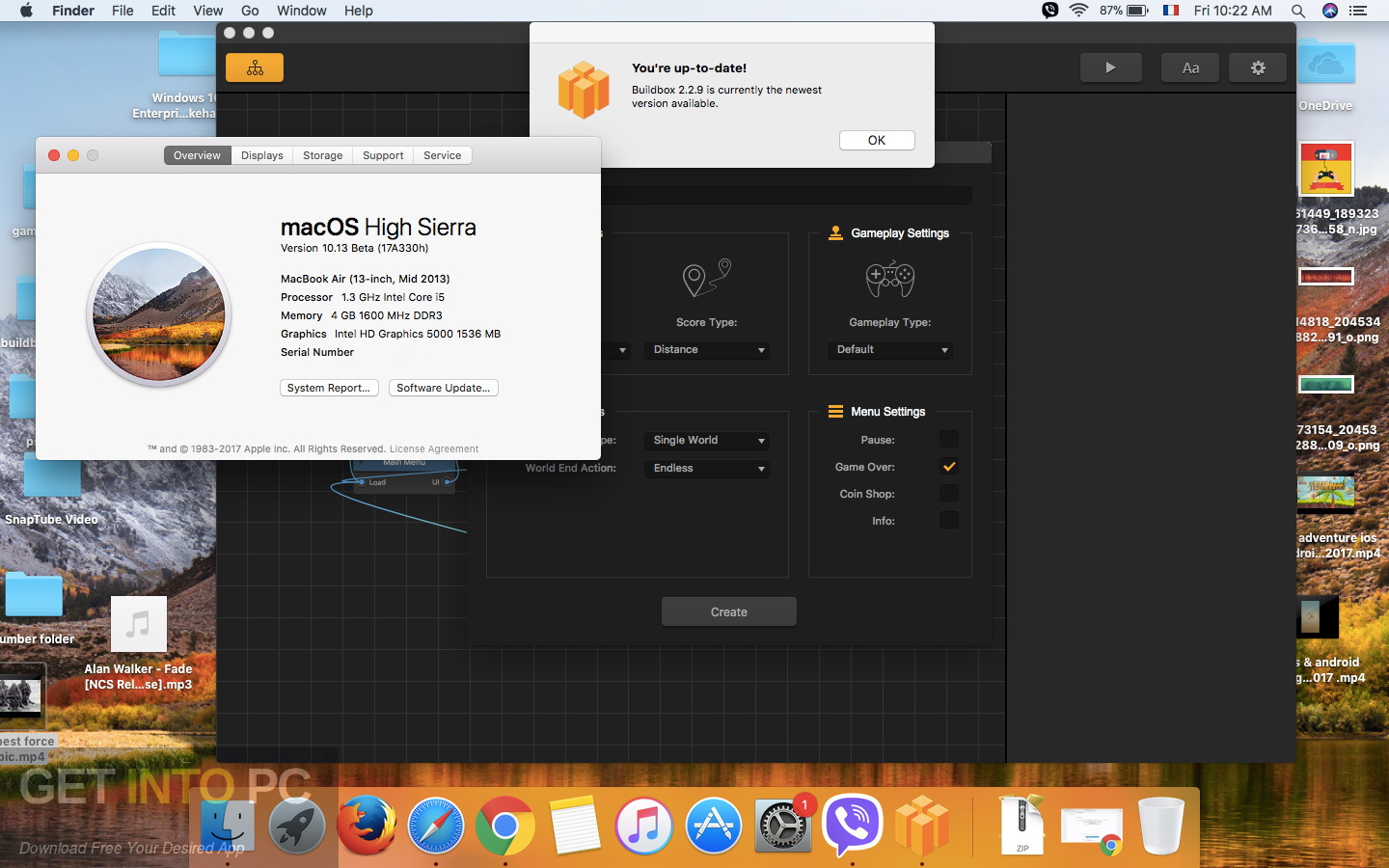Open App Store from the dock
Image resolution: width=1389 pixels, height=868 pixels.
coord(714,826)
